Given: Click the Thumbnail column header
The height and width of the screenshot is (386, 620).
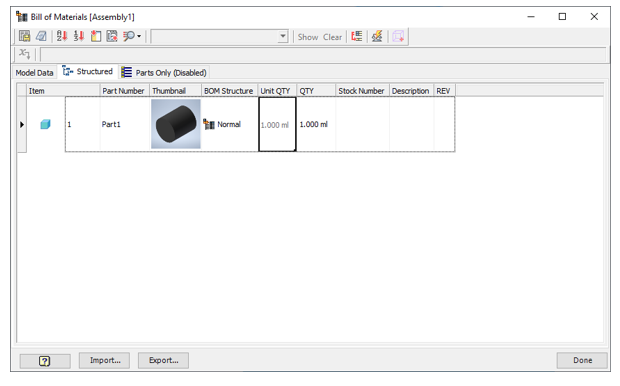Looking at the screenshot, I should click(176, 91).
